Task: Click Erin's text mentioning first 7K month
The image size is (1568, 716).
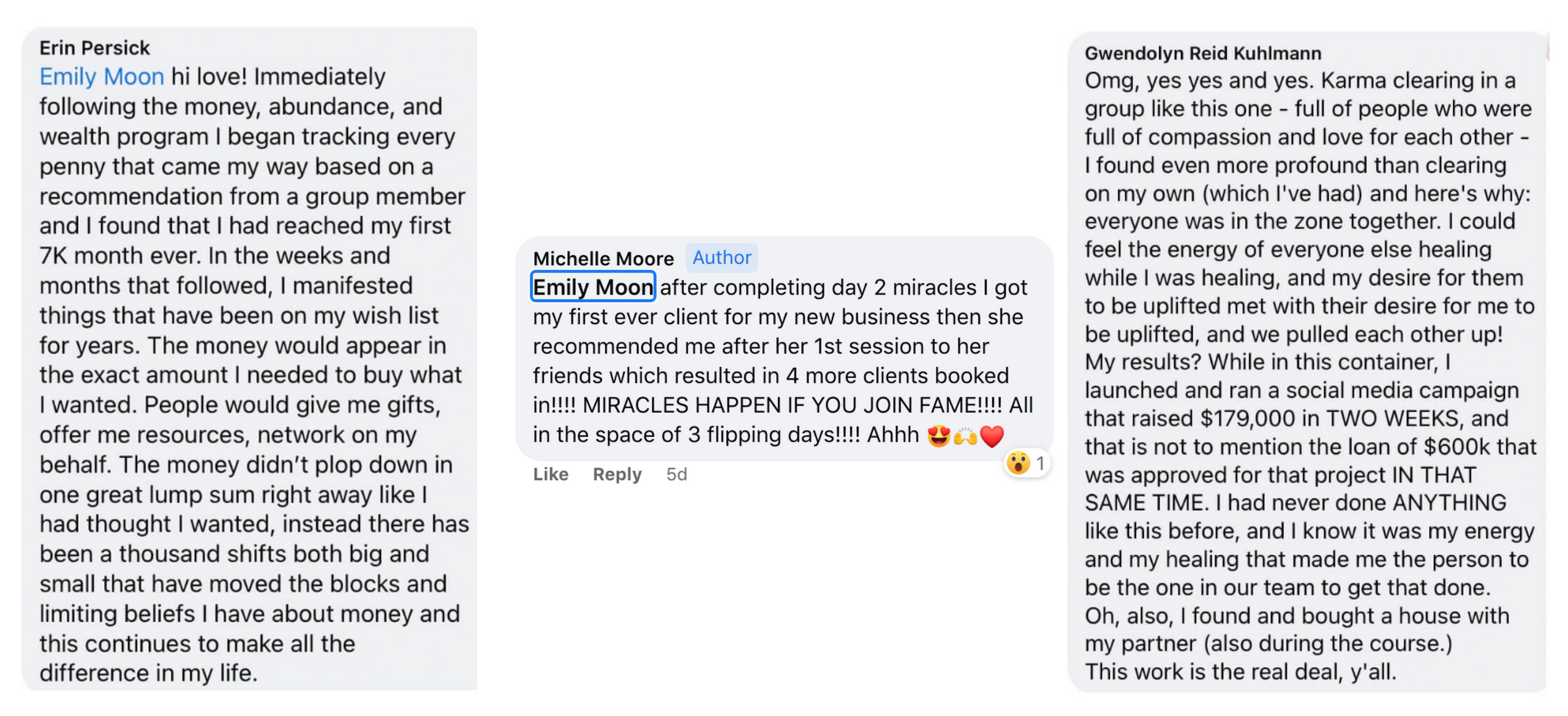Action: click(214, 255)
